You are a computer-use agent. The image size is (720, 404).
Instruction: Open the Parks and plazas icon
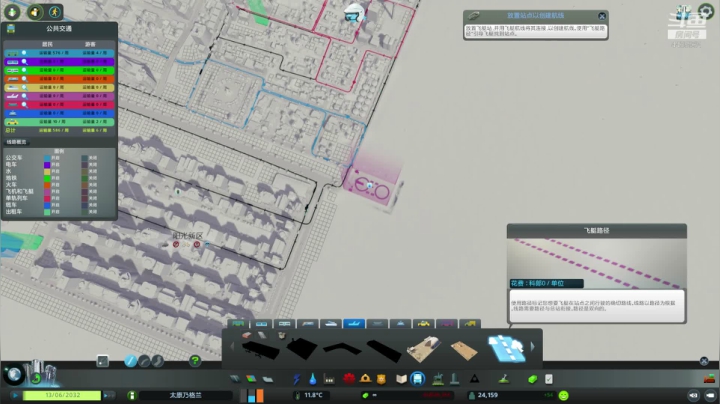[x=438, y=379]
